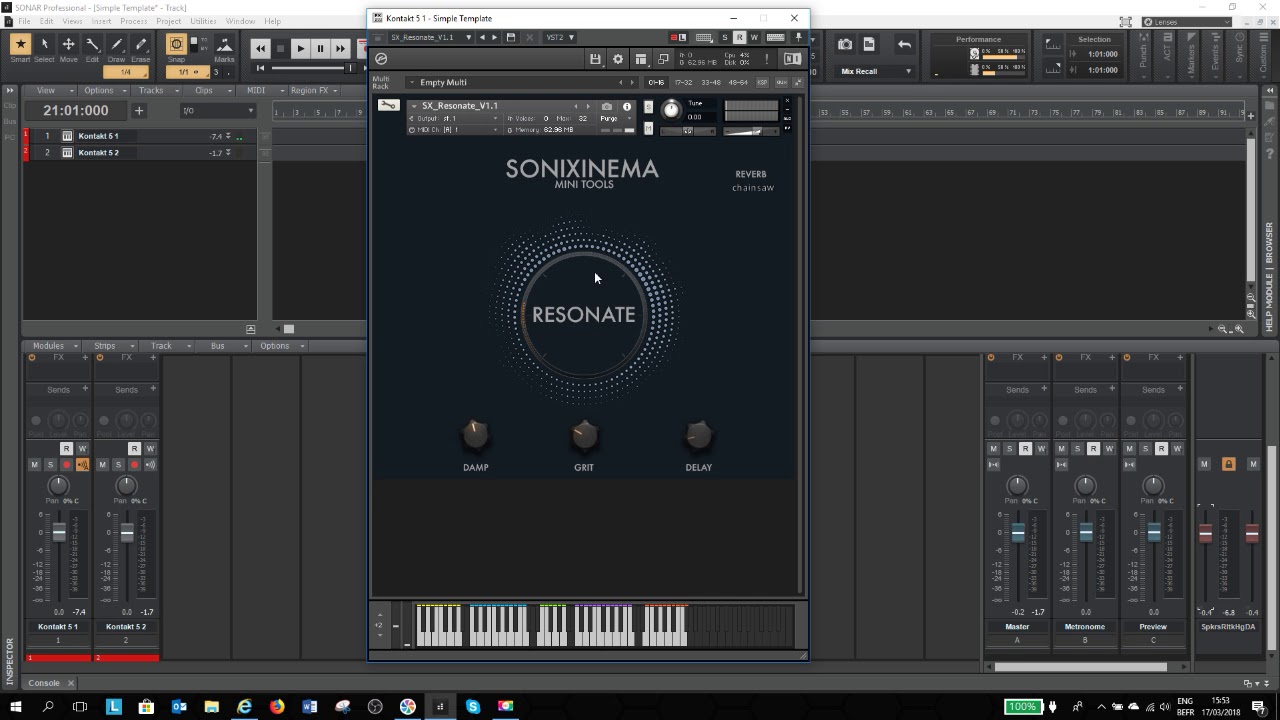Click the RESONATE center dial
The width and height of the screenshot is (1280, 720).
[x=583, y=314]
